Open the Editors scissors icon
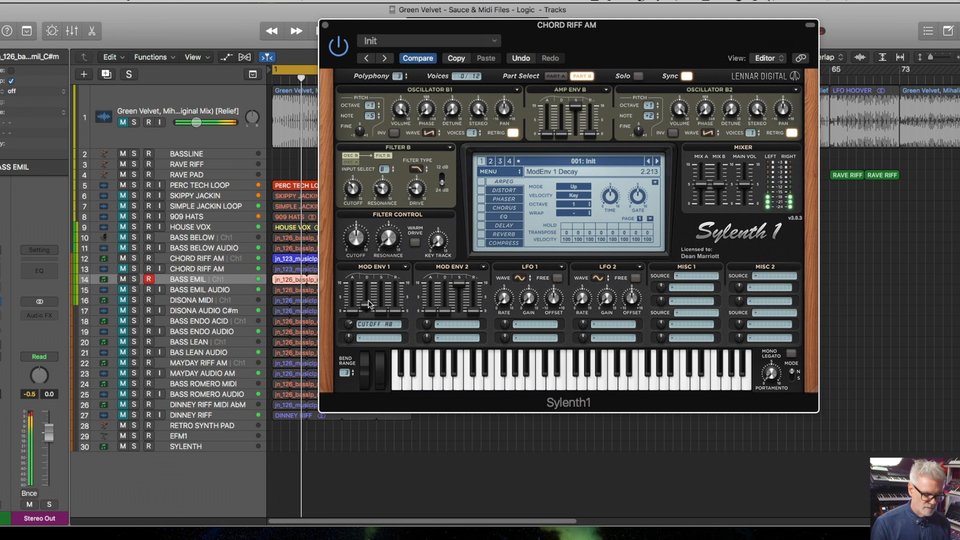Image resolution: width=960 pixels, height=540 pixels. [92, 31]
